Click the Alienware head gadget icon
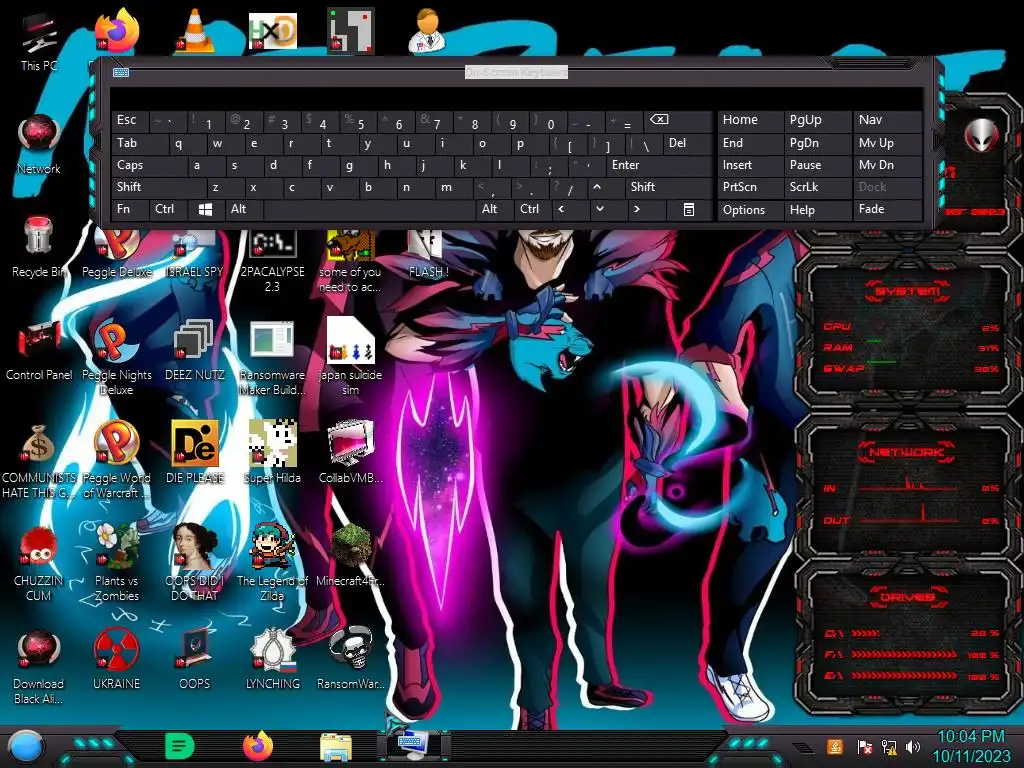The image size is (1024, 768). click(x=981, y=136)
